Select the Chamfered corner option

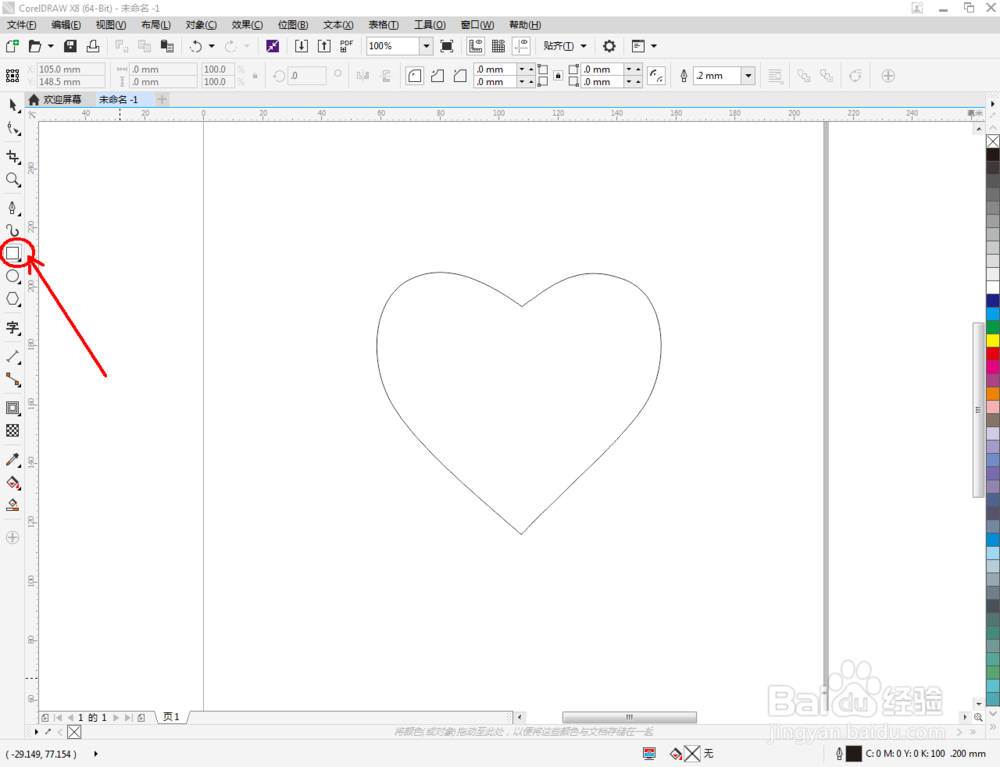(460, 76)
